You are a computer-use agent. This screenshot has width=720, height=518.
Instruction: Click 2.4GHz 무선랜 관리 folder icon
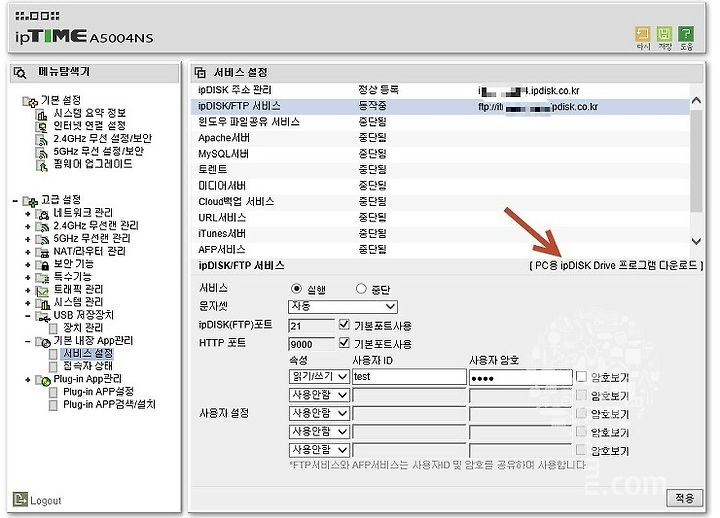pyautogui.click(x=43, y=227)
